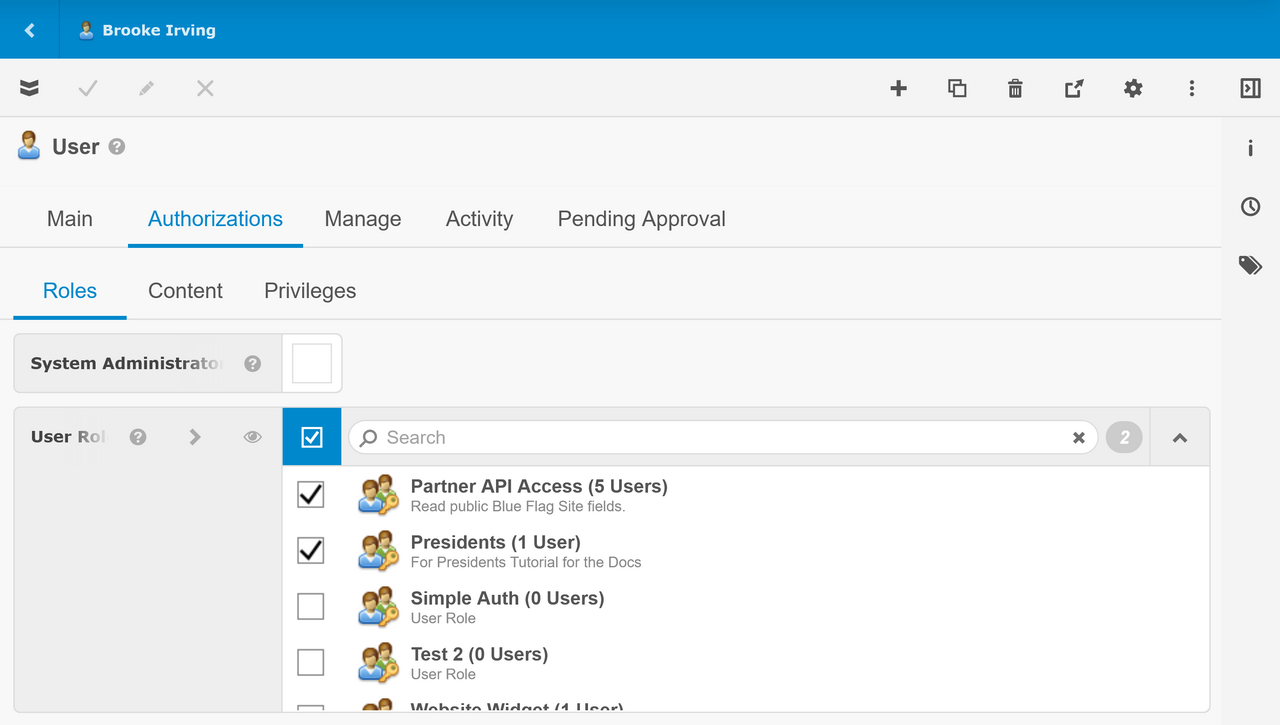
Task: Show the info panel icon
Action: point(1250,149)
